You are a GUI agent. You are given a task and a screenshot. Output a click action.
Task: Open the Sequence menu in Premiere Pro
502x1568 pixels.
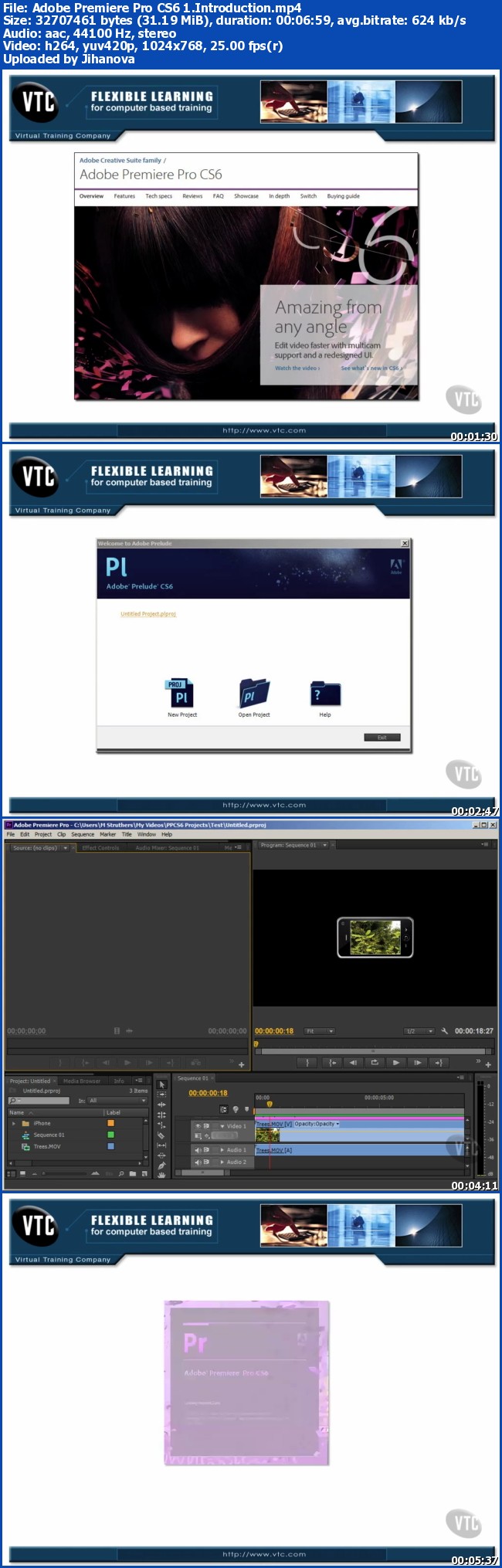pos(83,834)
